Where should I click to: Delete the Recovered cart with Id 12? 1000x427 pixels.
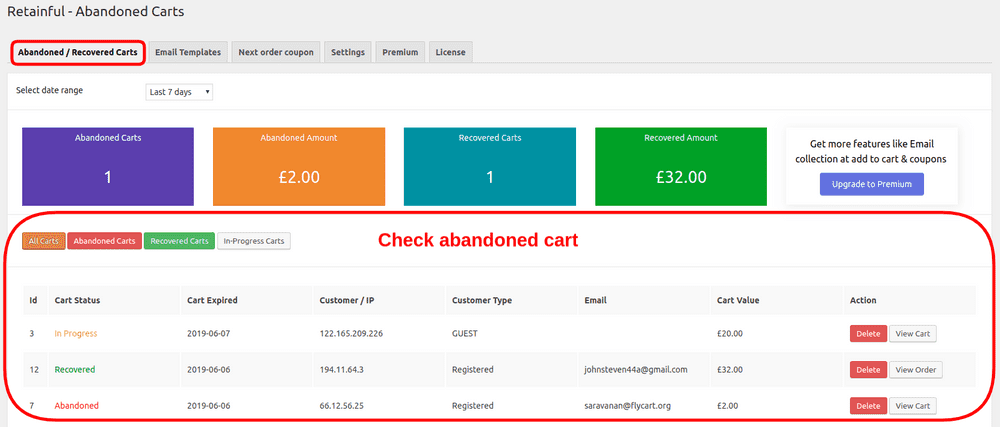(x=868, y=370)
